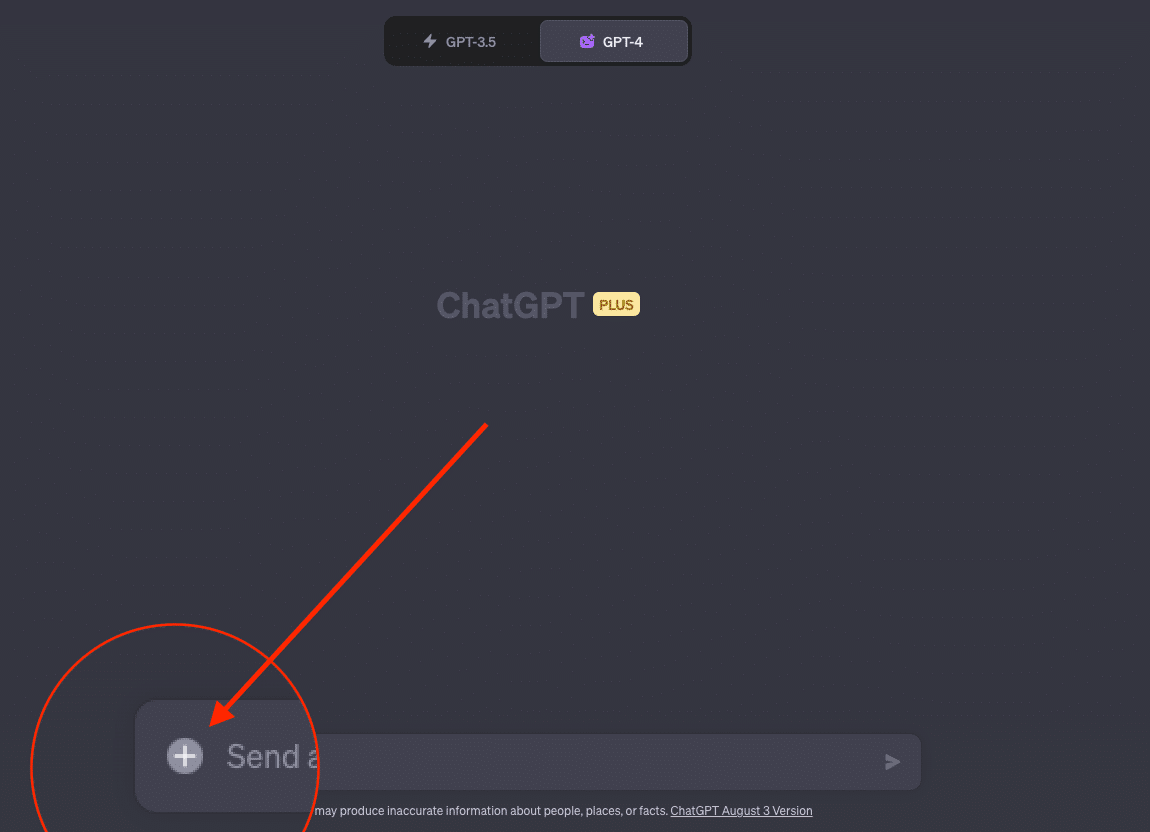Viewport: 1150px width, 832px height.
Task: Click the GPT-3.5 text label
Action: (x=471, y=42)
